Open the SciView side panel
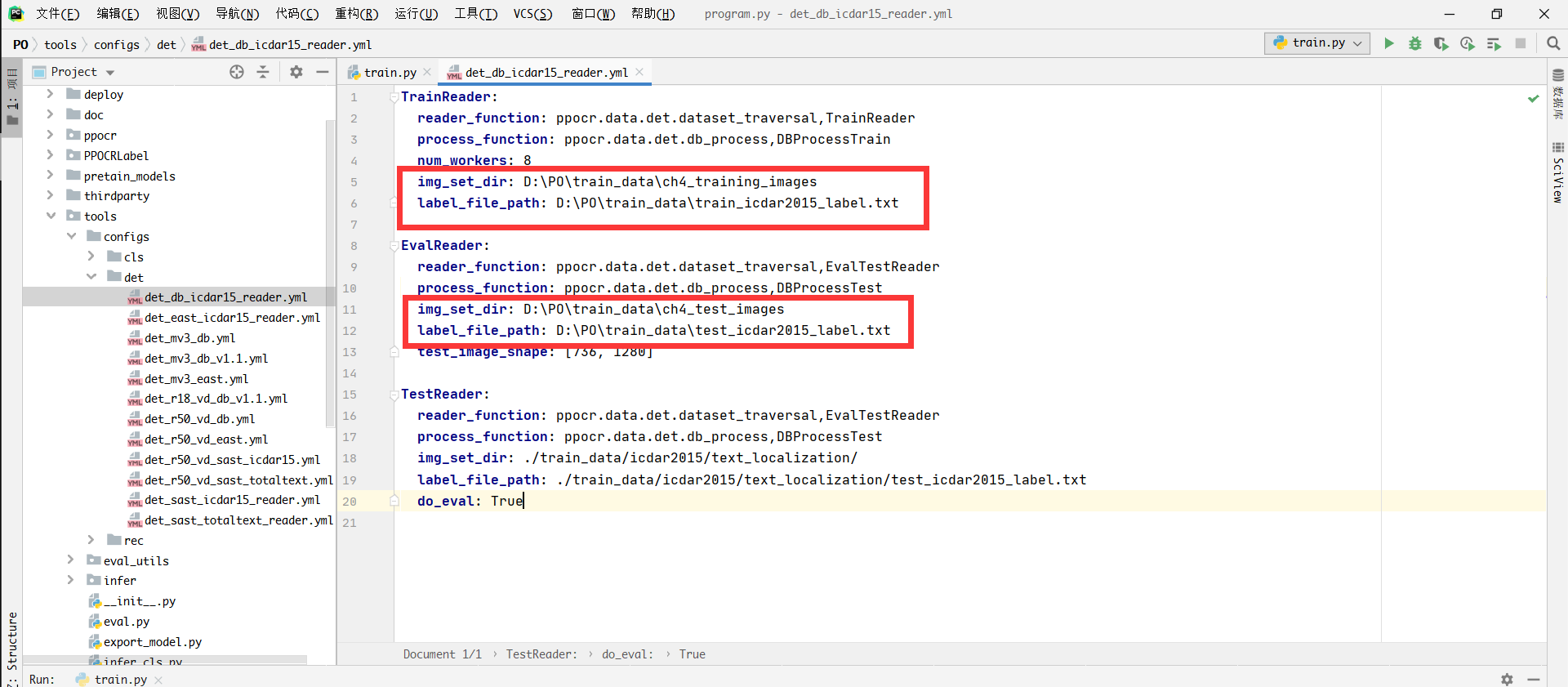Screen dimensions: 1568x687 [x=1557, y=173]
